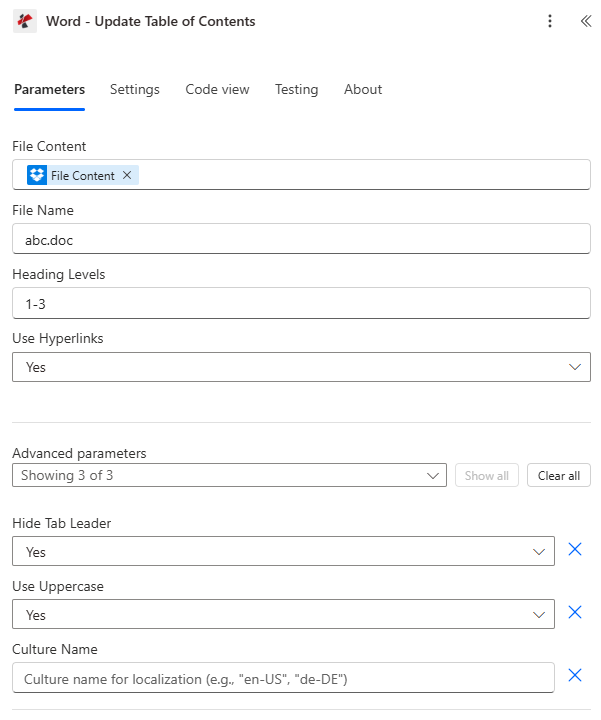Click the 'Use Hyperlinks' label
The height and width of the screenshot is (720, 601).
click(x=58, y=338)
